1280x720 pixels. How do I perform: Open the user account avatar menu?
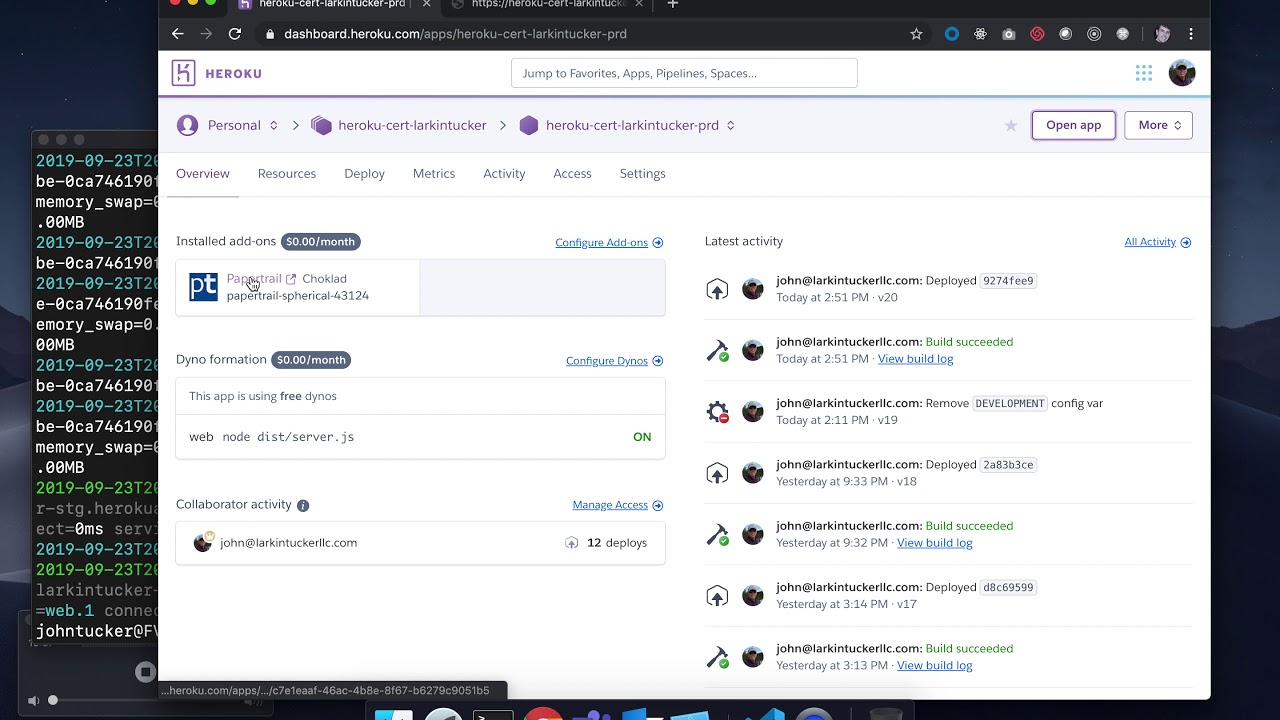click(1182, 73)
